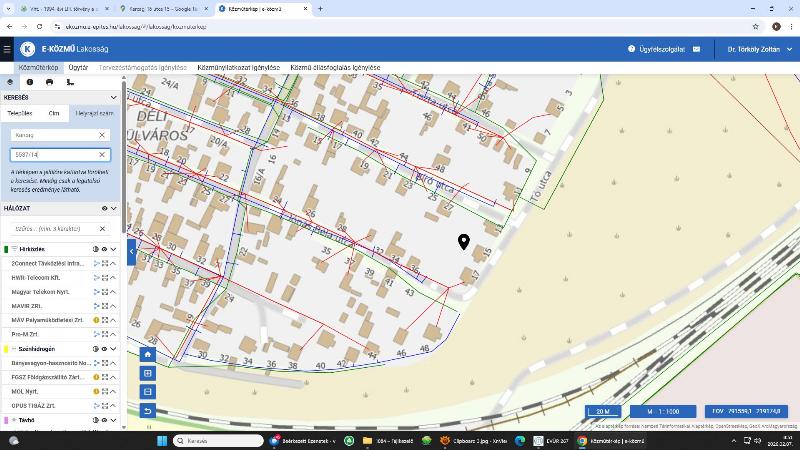Screen dimensions: 800x450
Task: Click the M 1:1000 scale button
Action: click(x=662, y=411)
